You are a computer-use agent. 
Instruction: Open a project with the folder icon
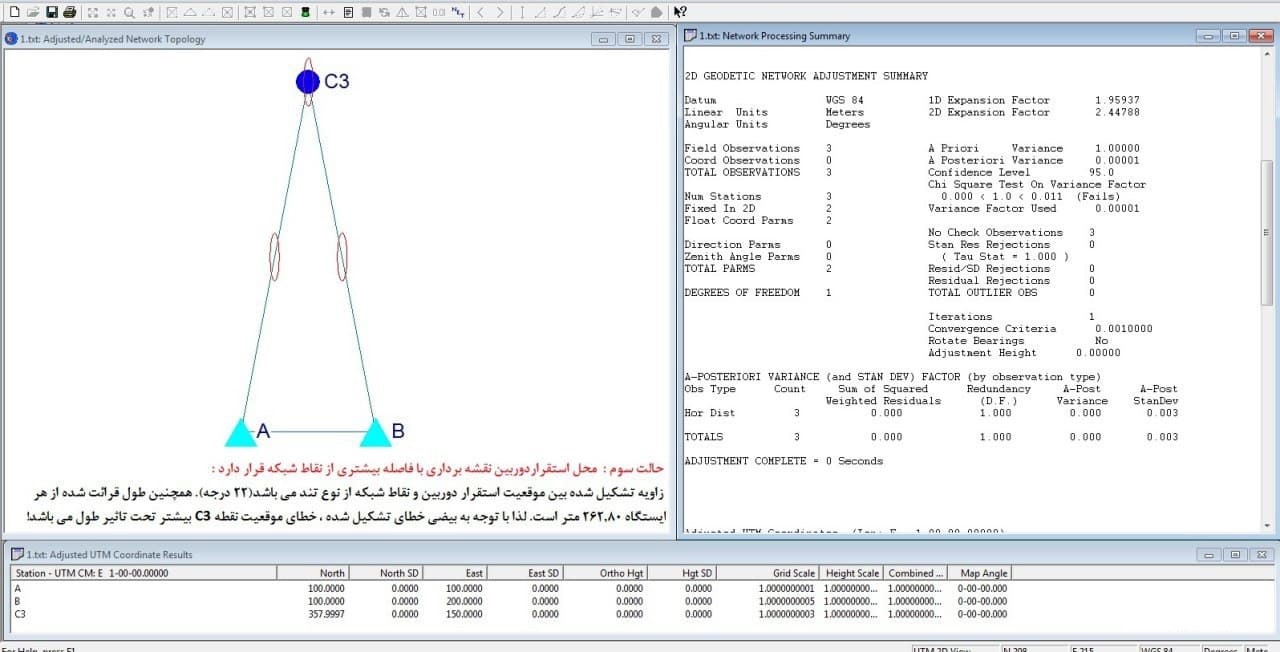(x=32, y=12)
